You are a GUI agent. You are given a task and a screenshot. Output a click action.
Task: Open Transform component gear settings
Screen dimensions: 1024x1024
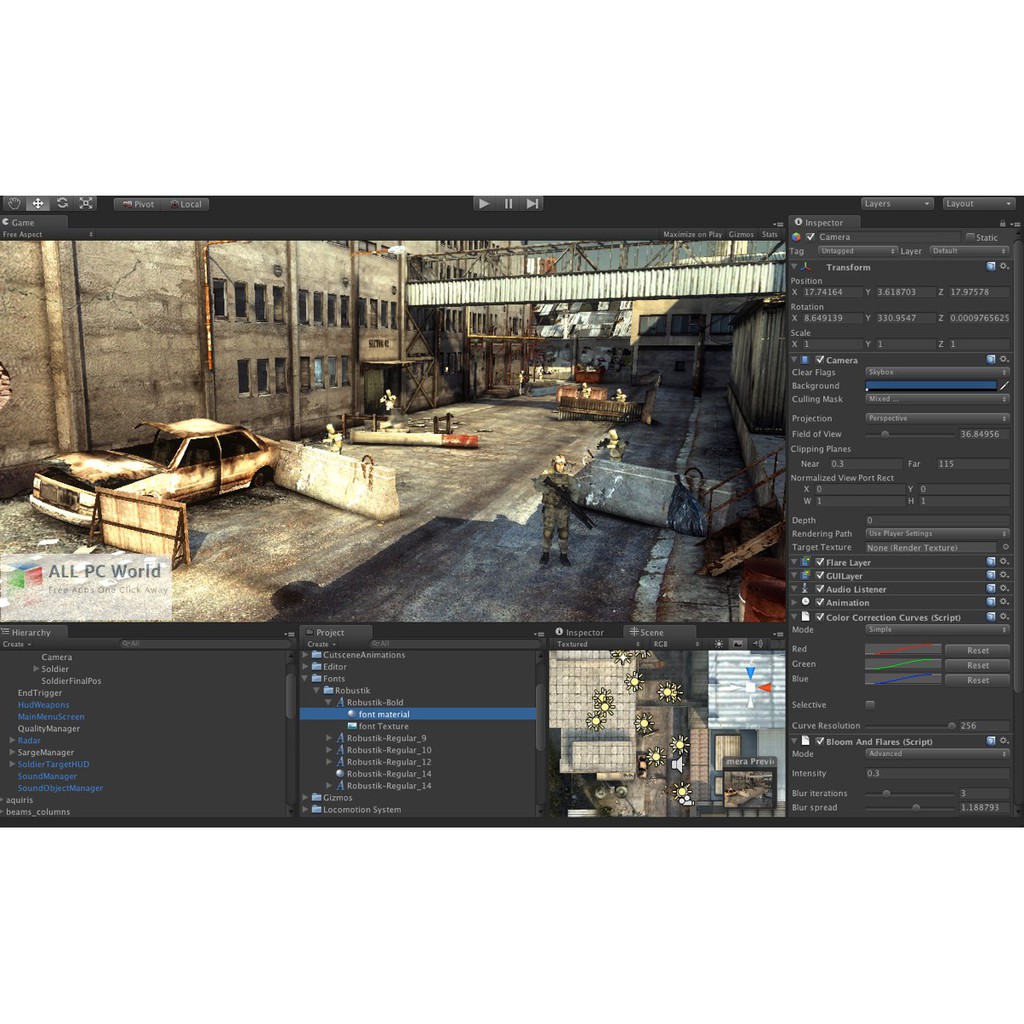[x=1004, y=267]
